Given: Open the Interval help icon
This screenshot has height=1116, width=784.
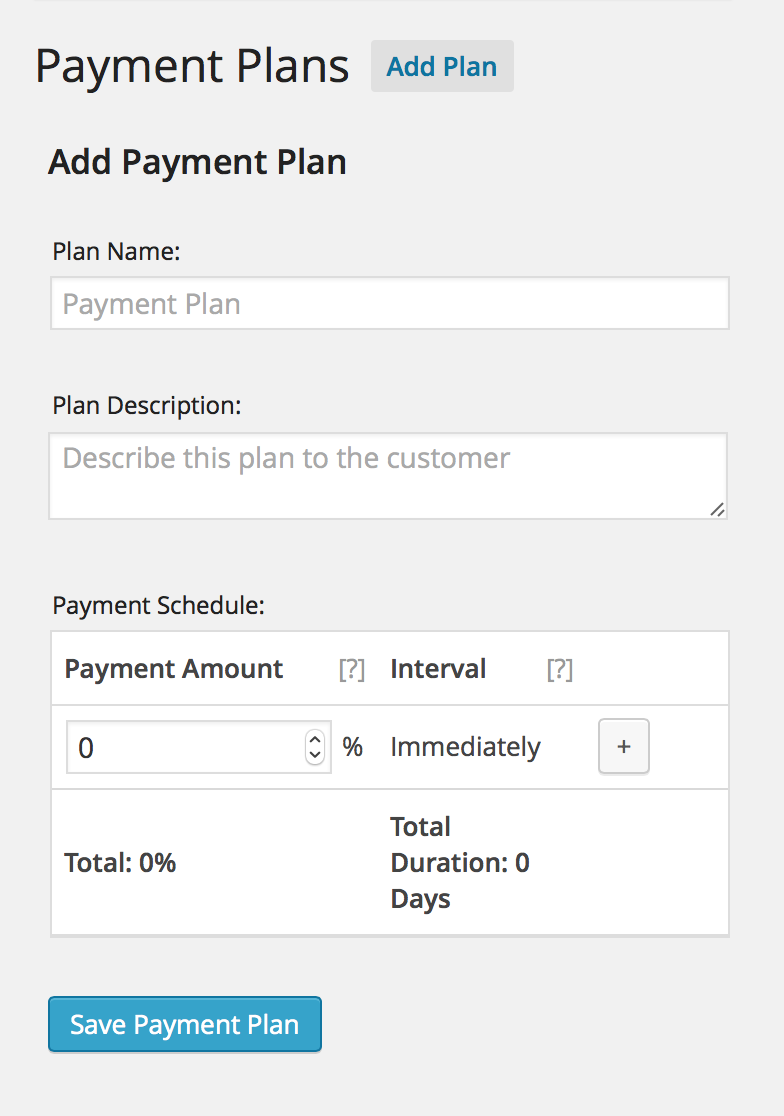Looking at the screenshot, I should 560,670.
